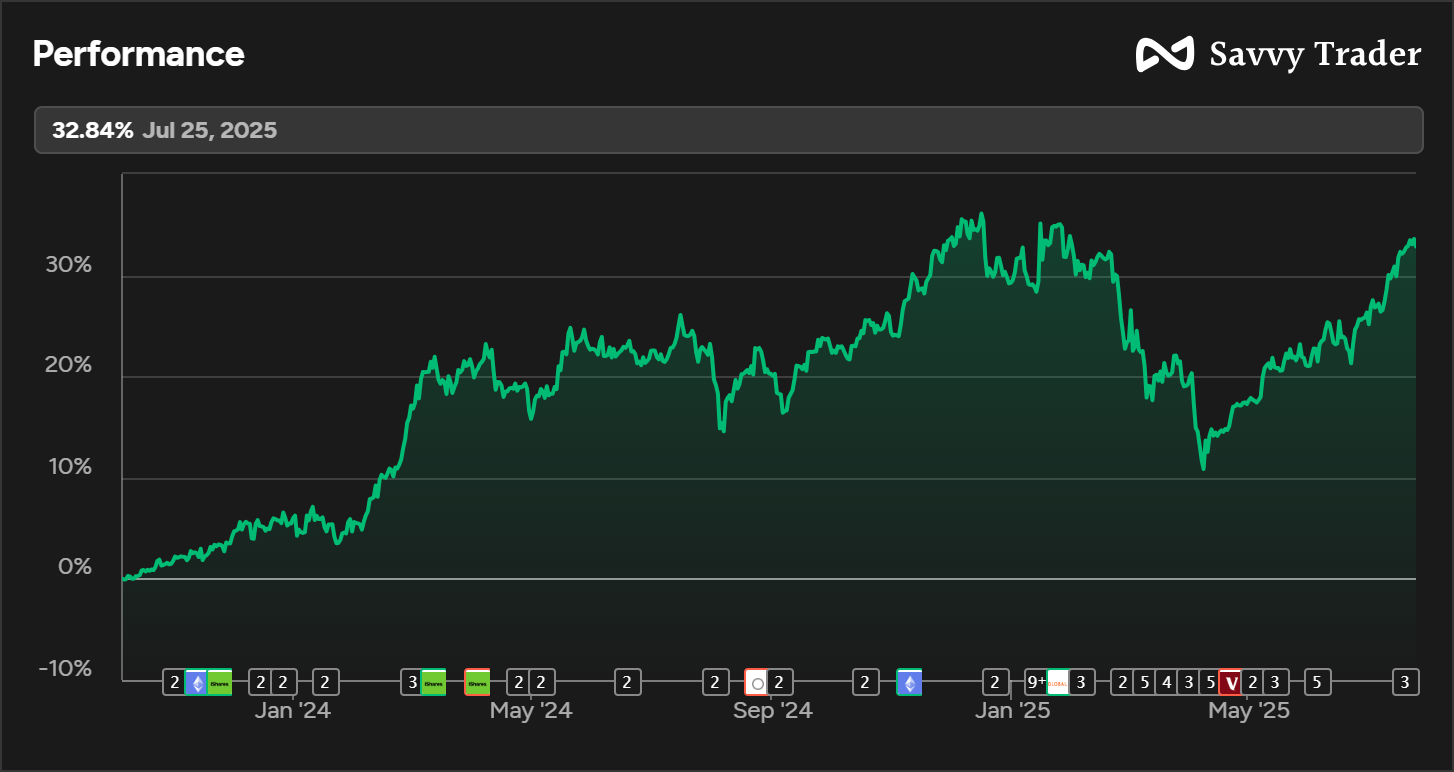The image size is (1454, 772).
Task: Click the white circle trade icon near Sep '24
Action: (758, 682)
